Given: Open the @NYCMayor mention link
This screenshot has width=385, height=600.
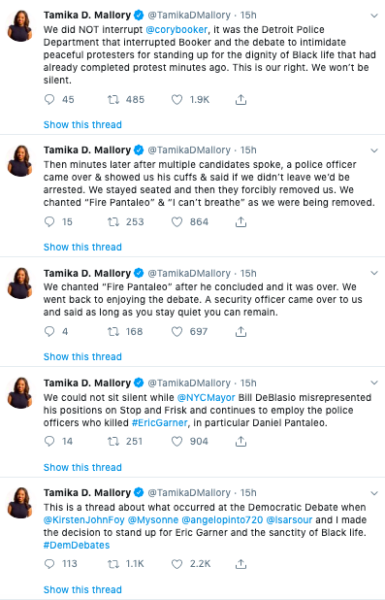Looking at the screenshot, I should 206,398.
